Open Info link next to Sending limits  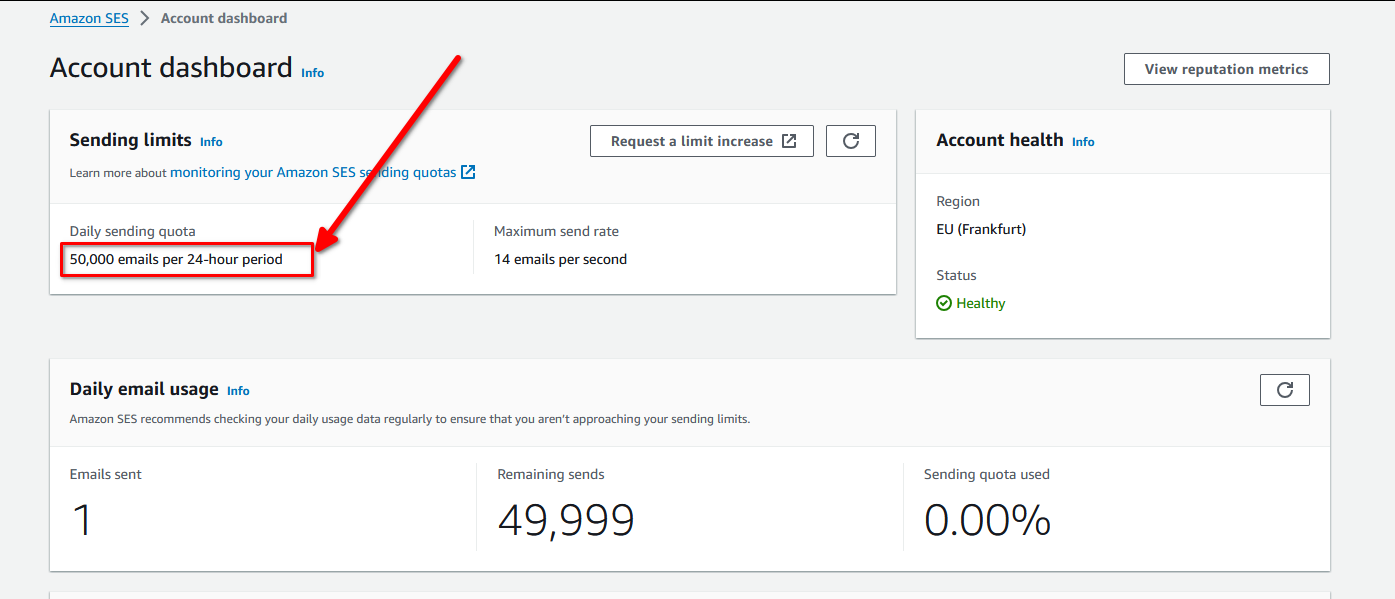click(211, 142)
